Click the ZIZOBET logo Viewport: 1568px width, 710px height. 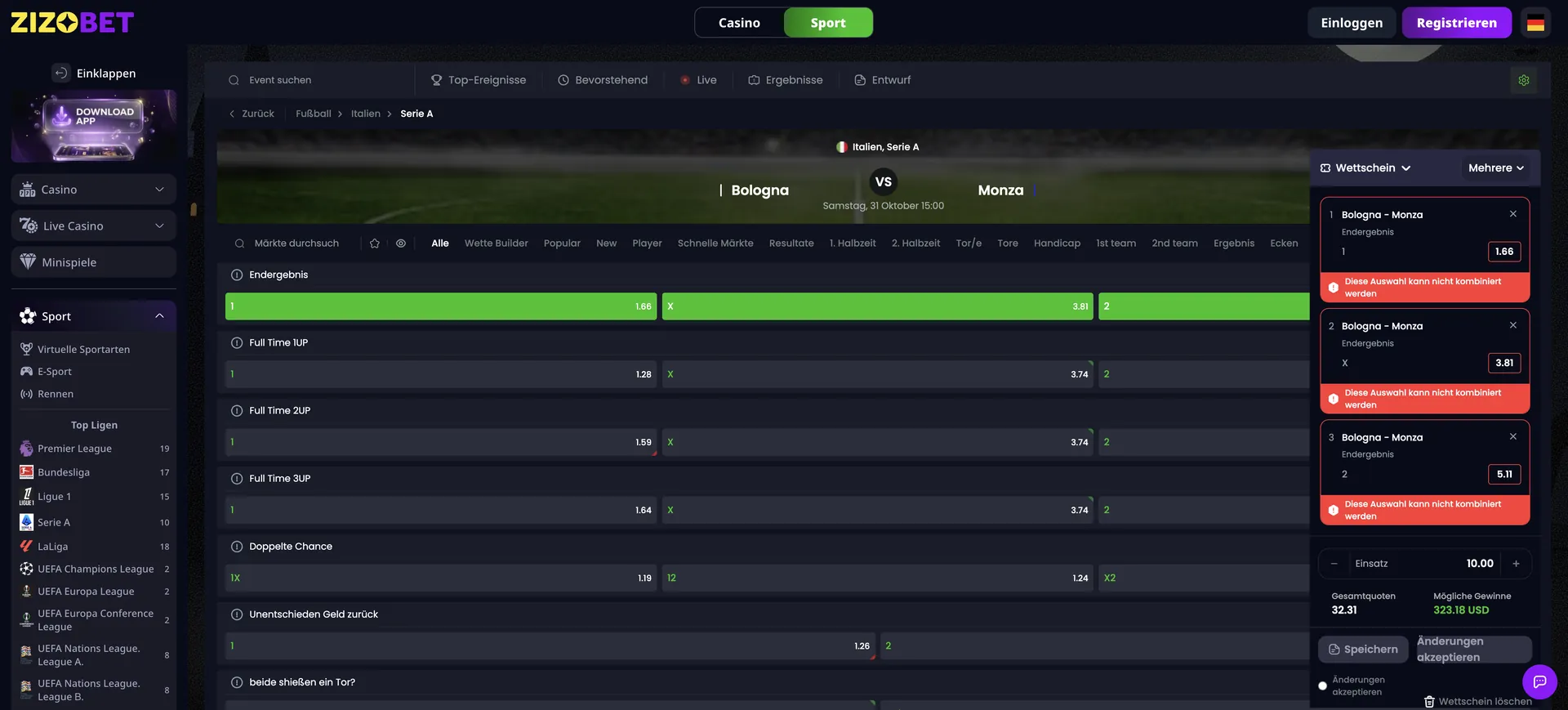click(x=72, y=22)
